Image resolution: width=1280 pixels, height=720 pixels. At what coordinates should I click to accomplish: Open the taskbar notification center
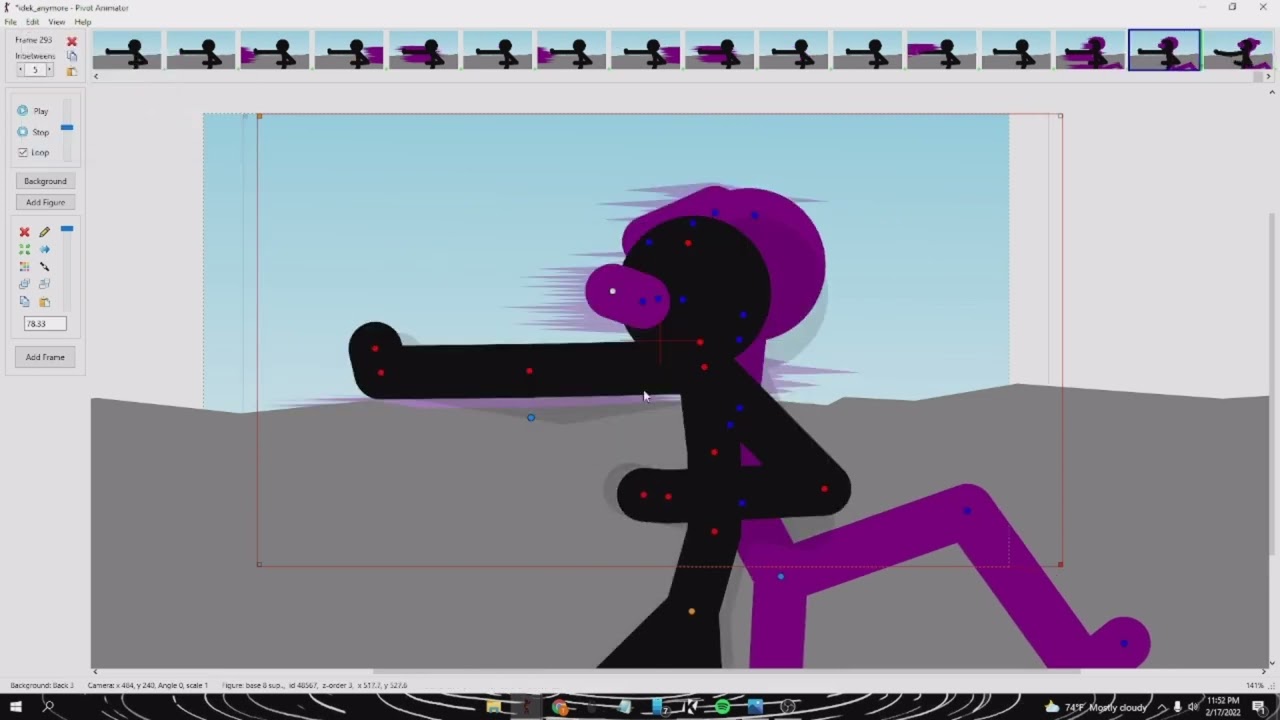[1259, 707]
